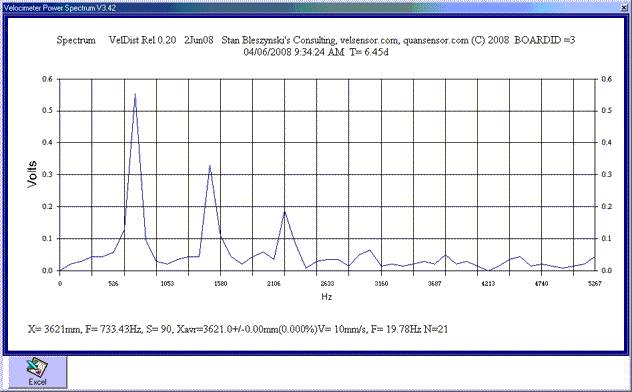Click the second spectrum peak near 1580 Hz
The image size is (632, 392).
[x=210, y=166]
